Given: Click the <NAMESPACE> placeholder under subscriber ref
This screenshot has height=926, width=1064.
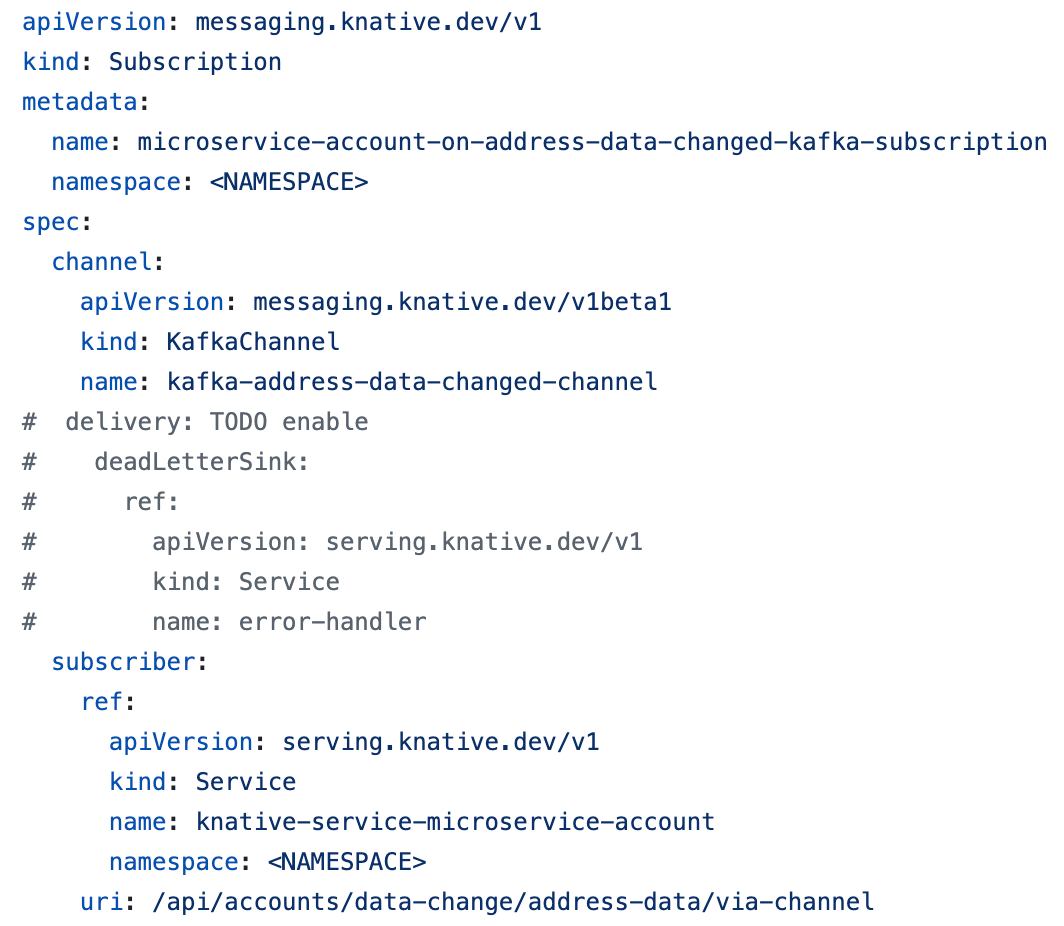Looking at the screenshot, I should (x=347, y=862).
